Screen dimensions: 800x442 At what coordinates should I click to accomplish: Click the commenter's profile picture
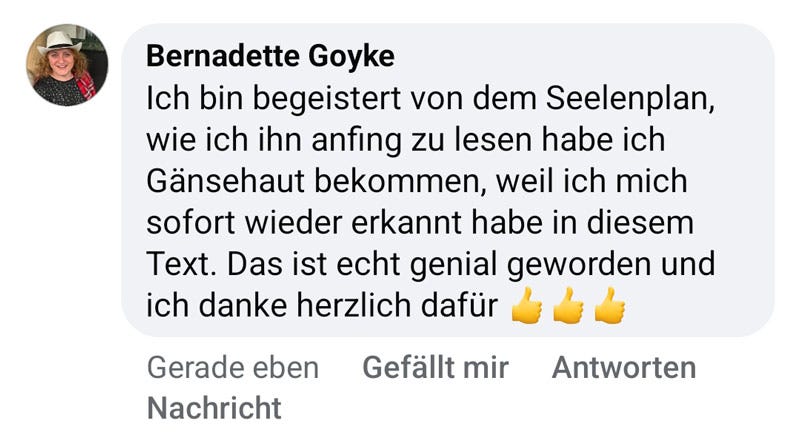(67, 65)
